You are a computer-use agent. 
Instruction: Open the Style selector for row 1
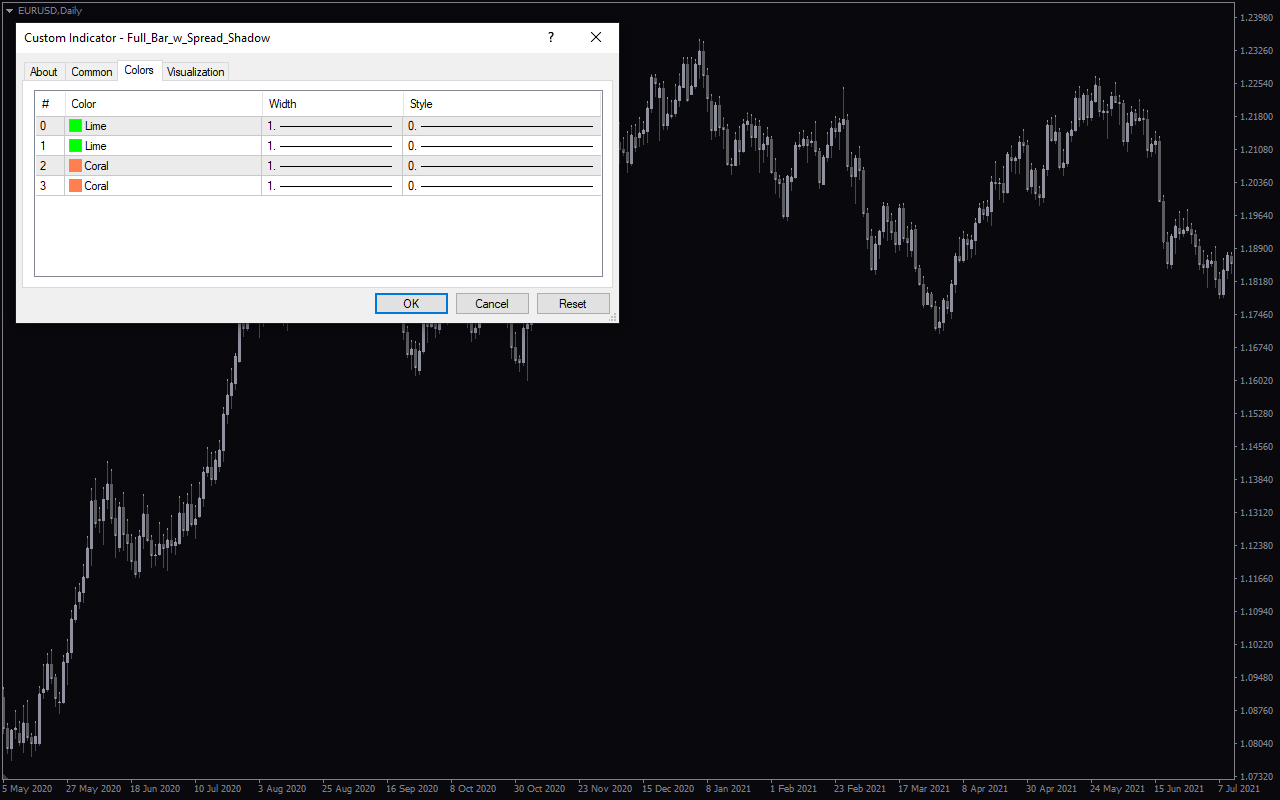(x=502, y=146)
